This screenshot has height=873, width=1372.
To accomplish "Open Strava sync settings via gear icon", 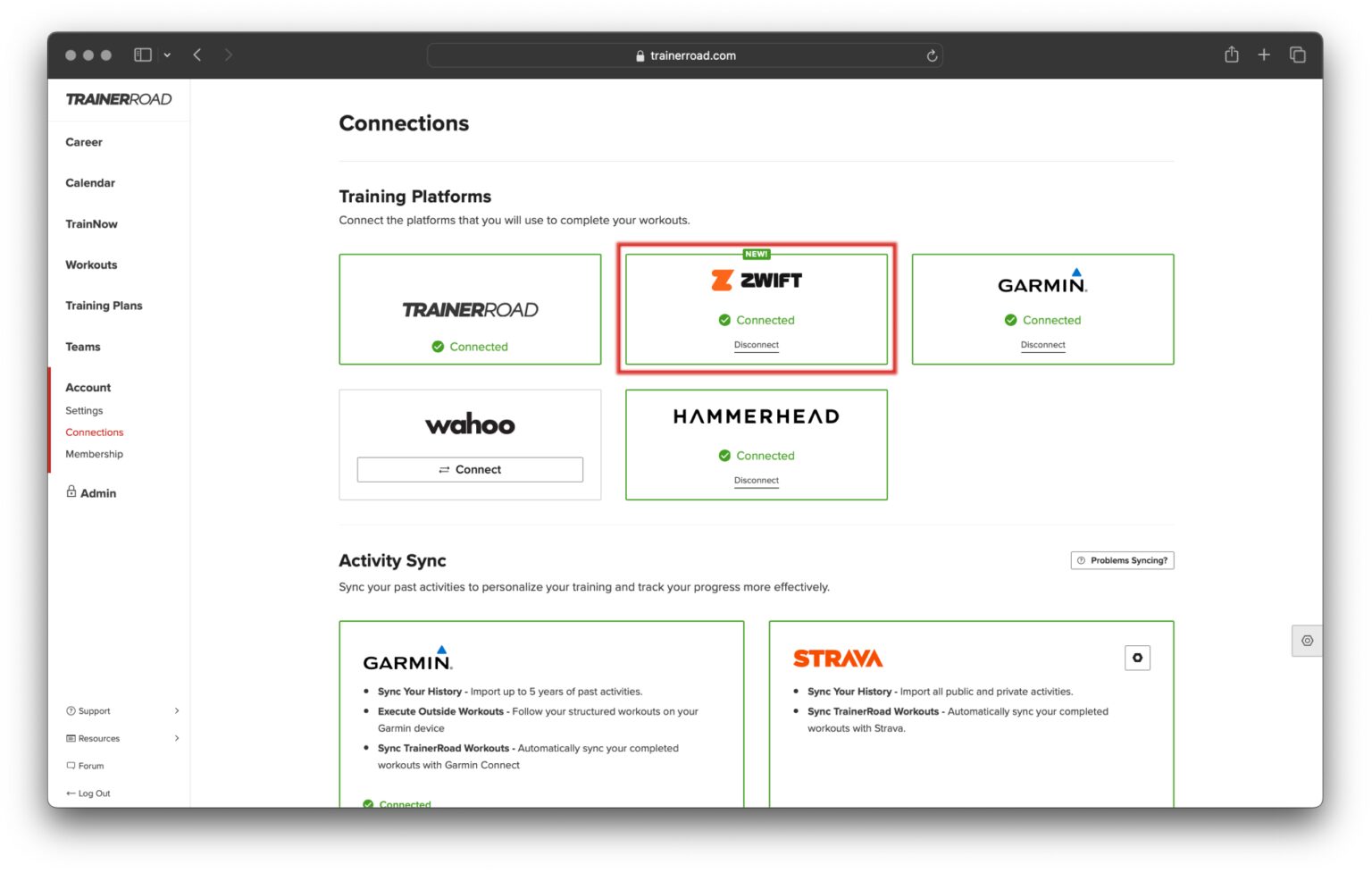I will pos(1137,658).
